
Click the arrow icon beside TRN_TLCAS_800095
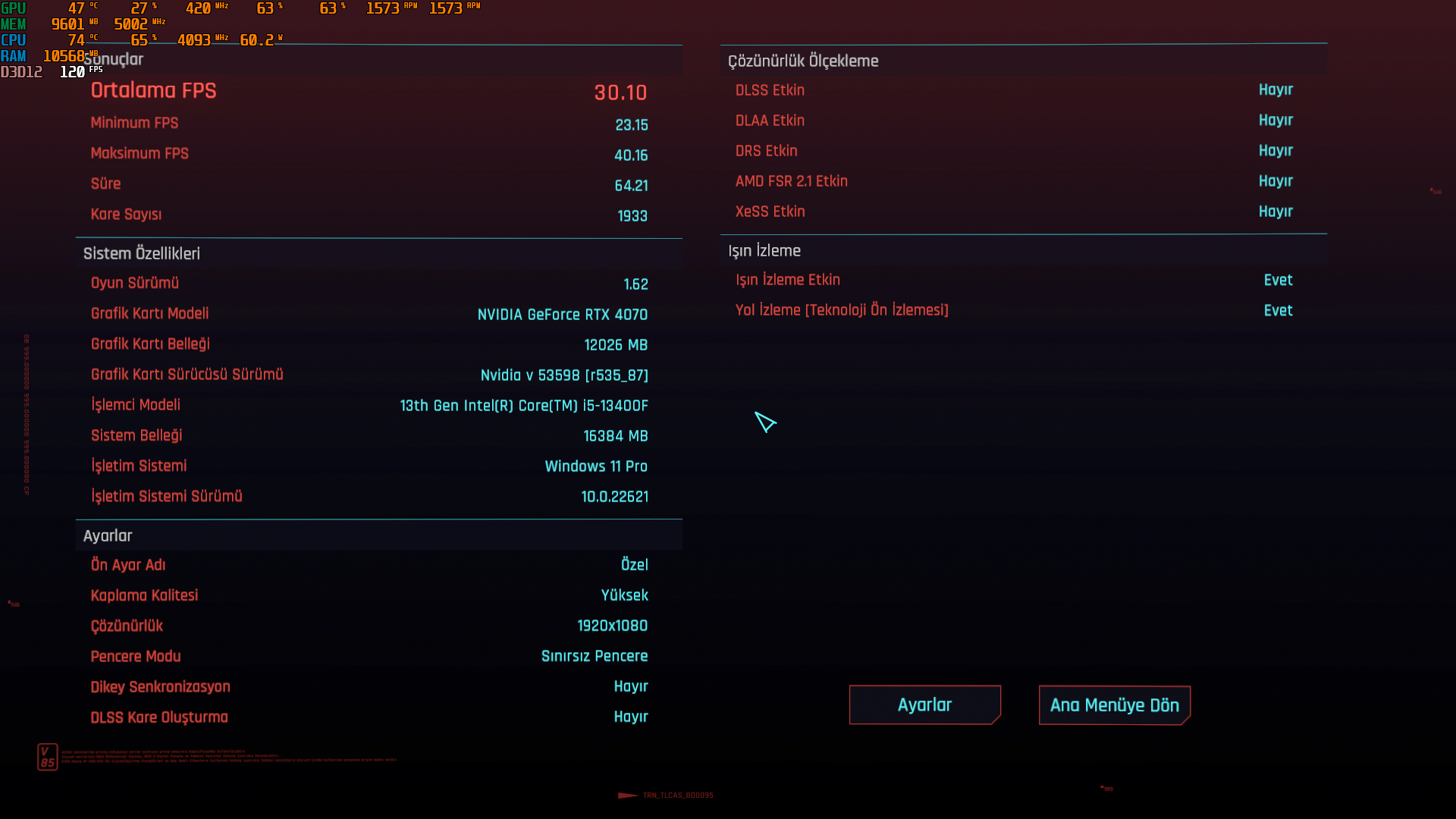point(627,795)
